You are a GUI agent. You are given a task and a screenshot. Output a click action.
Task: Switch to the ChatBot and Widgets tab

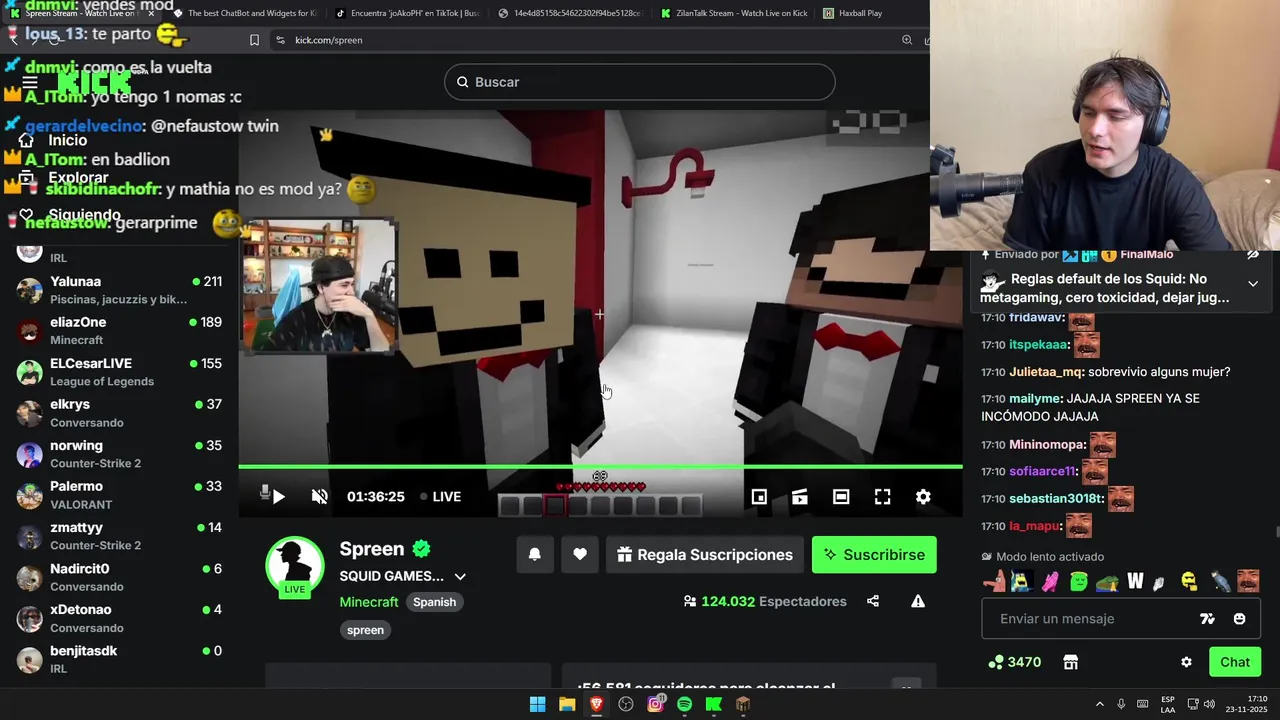[x=244, y=13]
